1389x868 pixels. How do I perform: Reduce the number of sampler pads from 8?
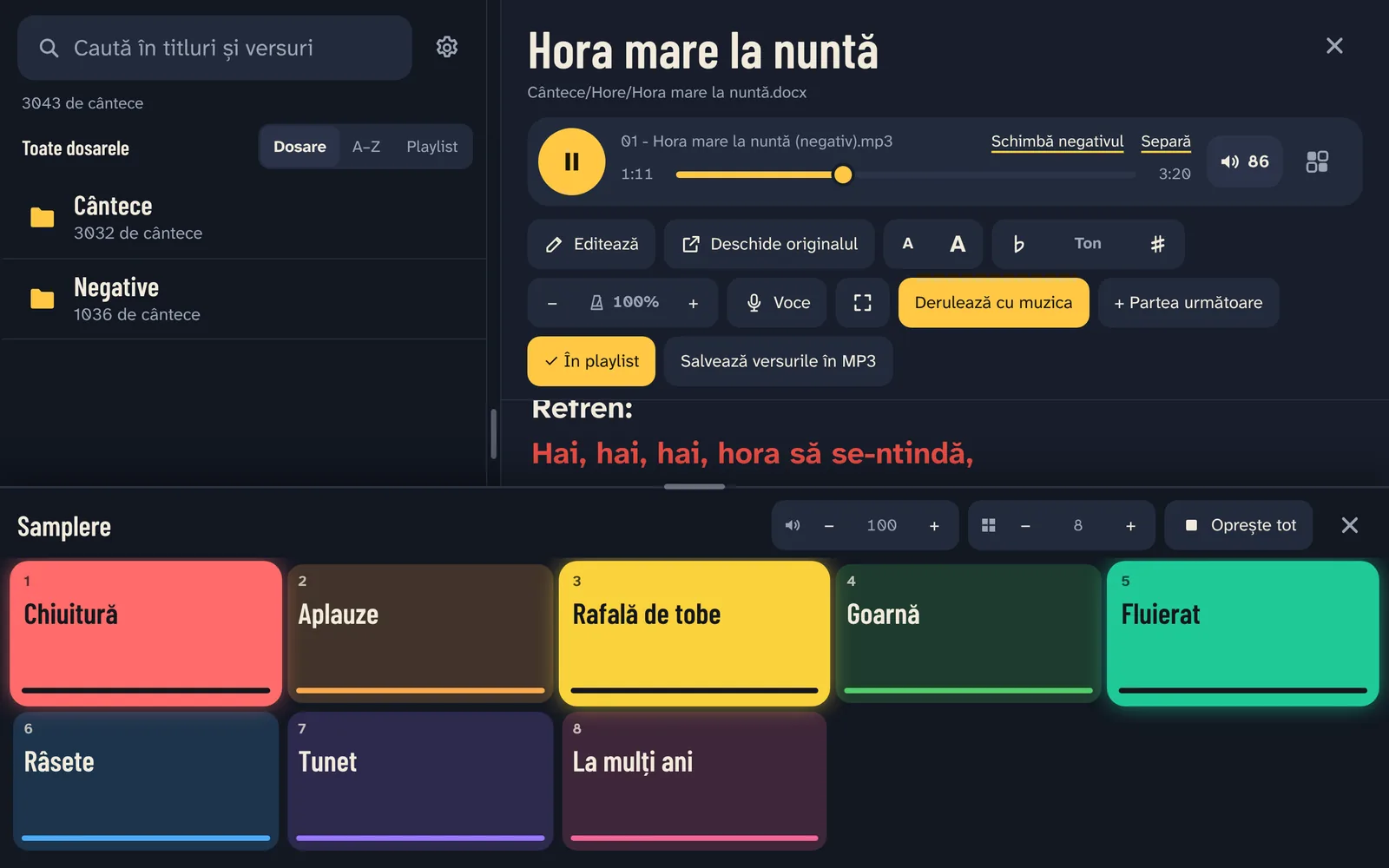tap(1025, 525)
